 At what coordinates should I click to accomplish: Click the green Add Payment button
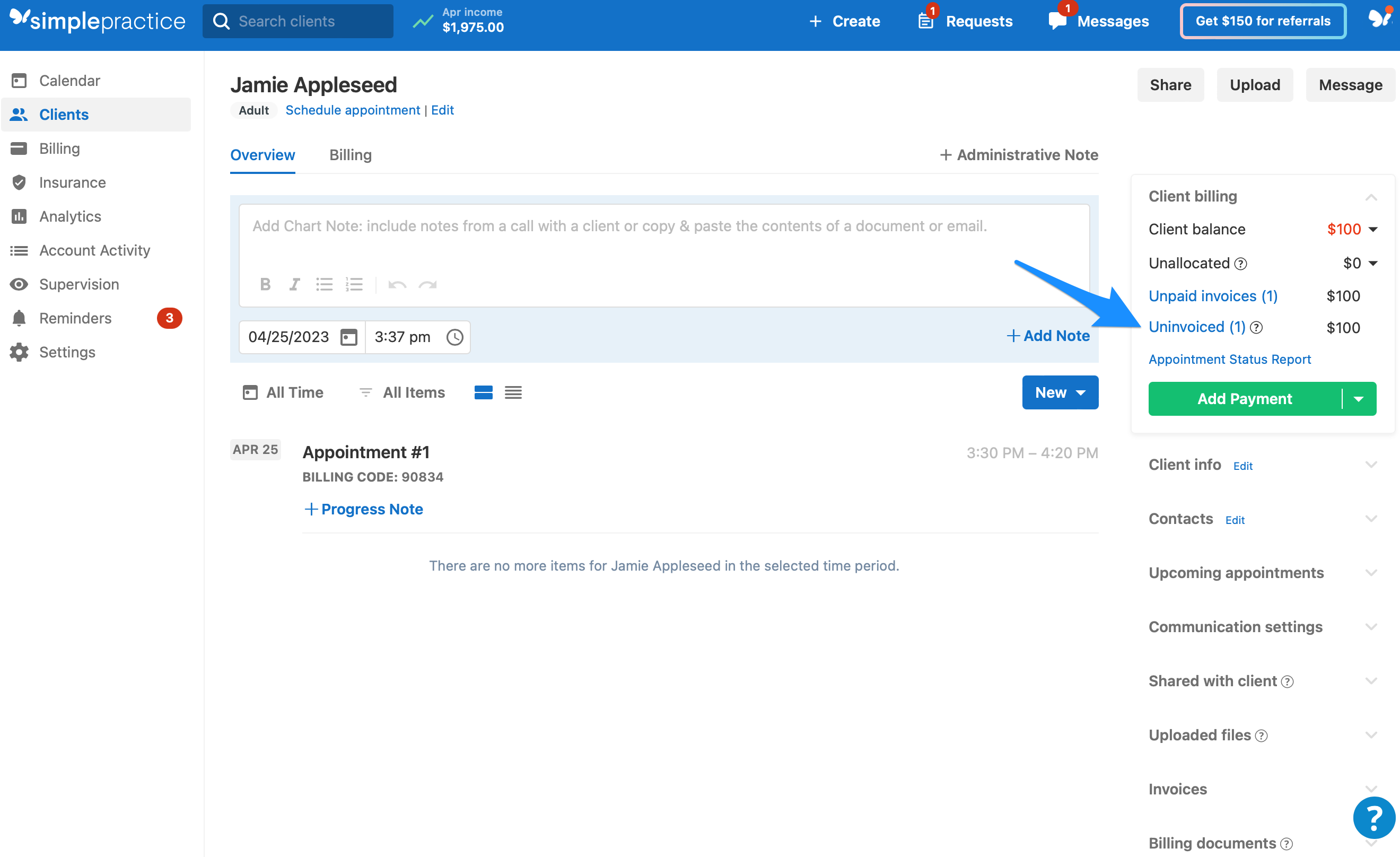[1245, 399]
